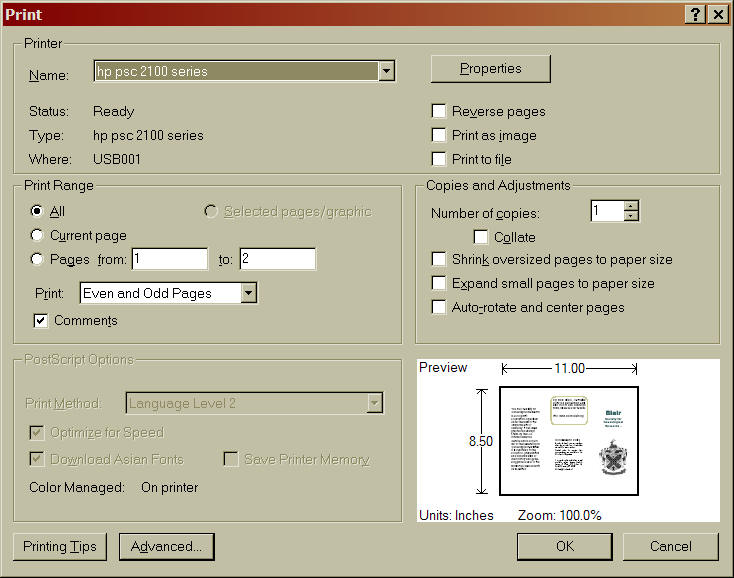Open printer Properties
The width and height of the screenshot is (734, 578).
tap(490, 69)
